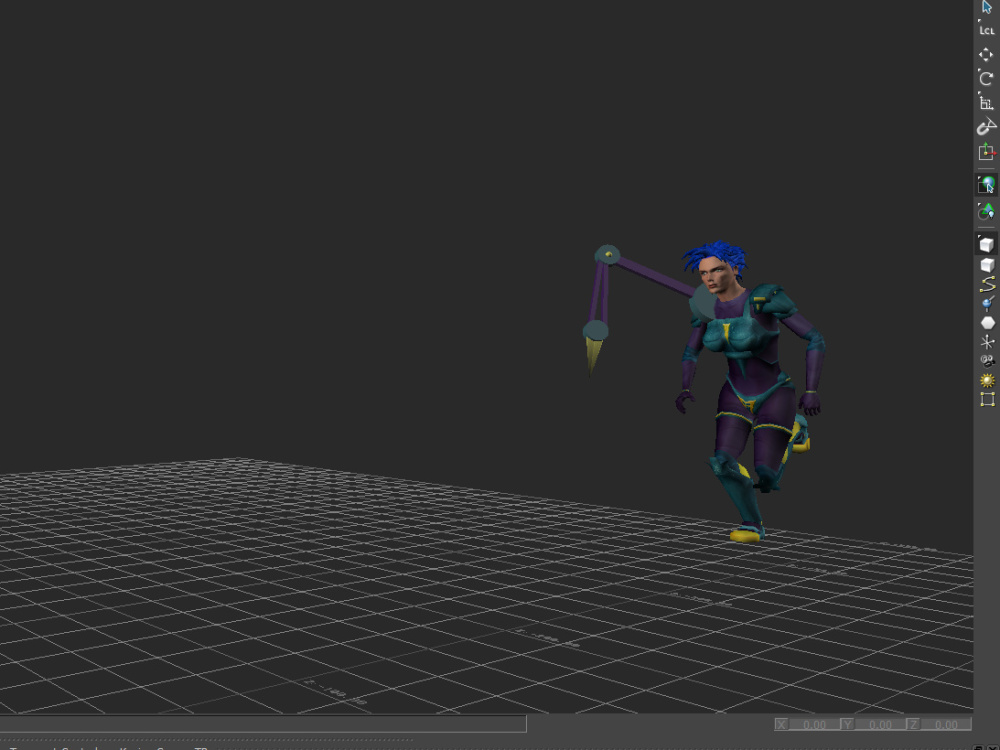Click the Z axis label button
This screenshot has height=750, width=1000.
click(913, 724)
